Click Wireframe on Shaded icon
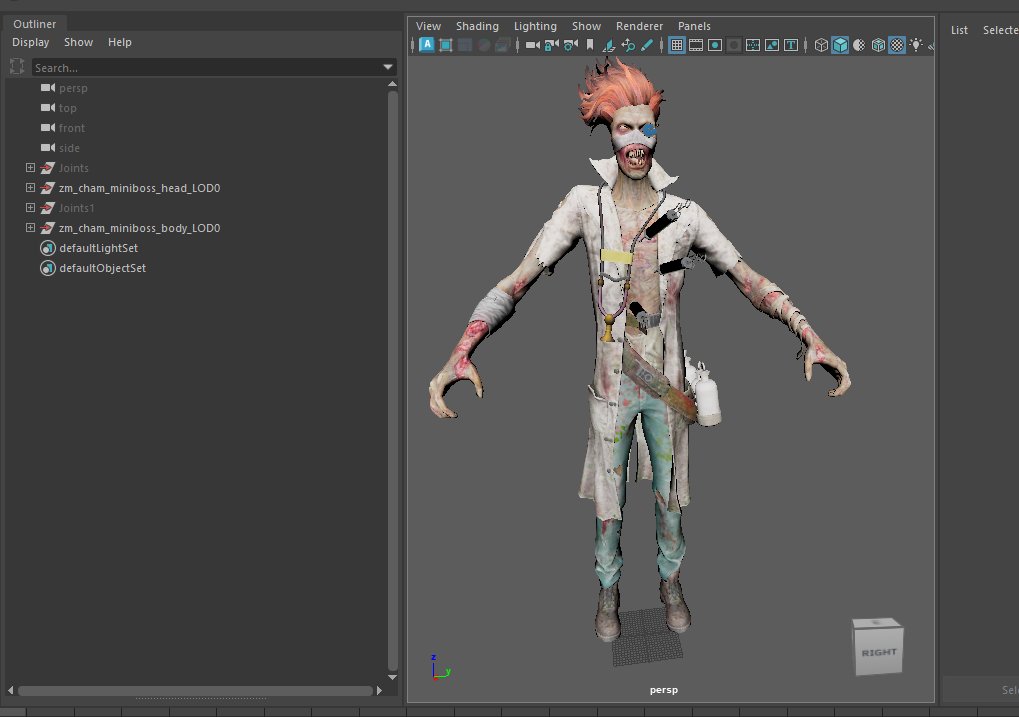This screenshot has width=1019, height=717. (878, 45)
